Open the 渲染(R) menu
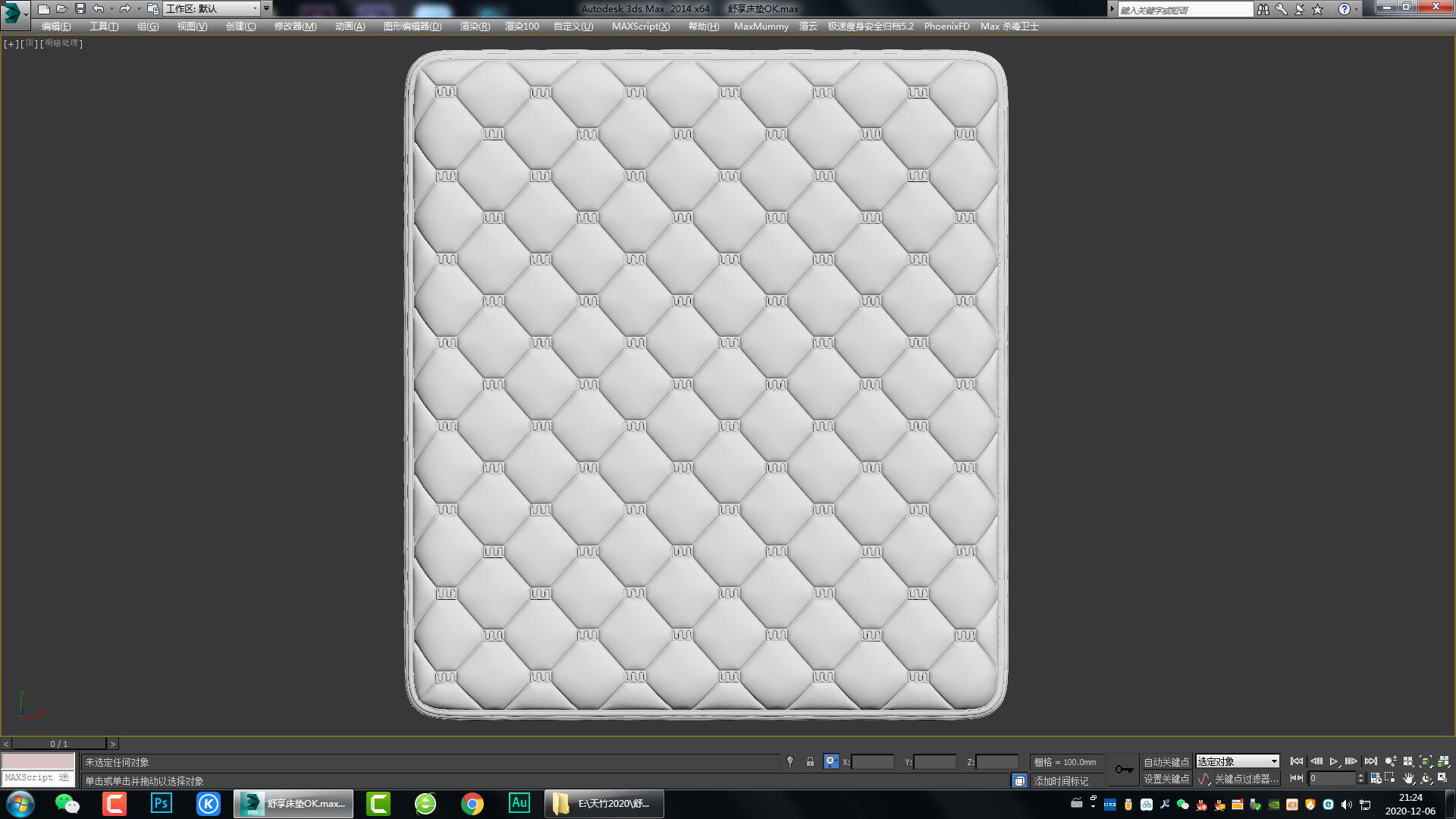 (475, 26)
